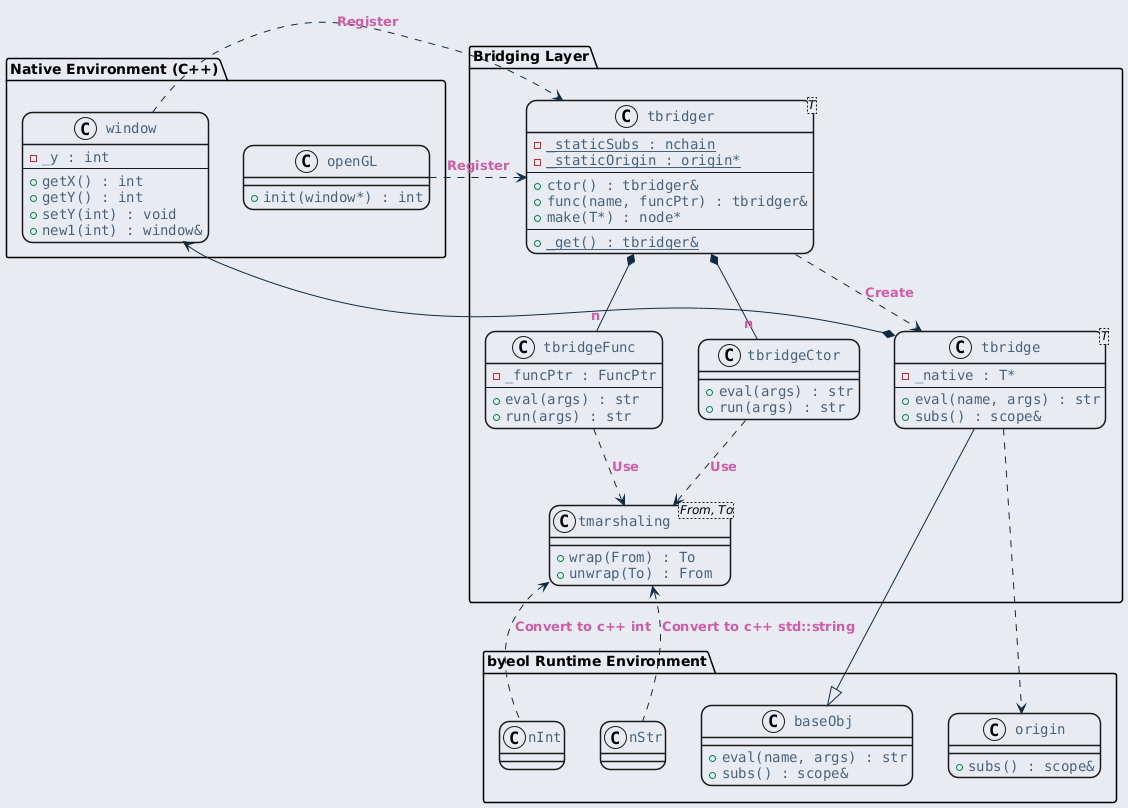
Task: Click the window class name
Action: [x=131, y=129]
